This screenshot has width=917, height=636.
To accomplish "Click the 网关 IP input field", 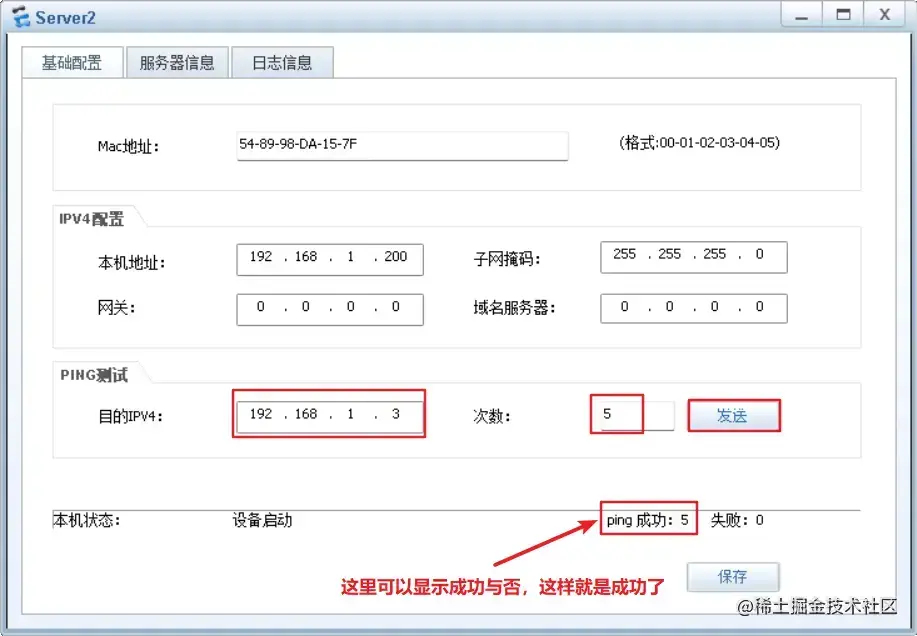I will 330,309.
